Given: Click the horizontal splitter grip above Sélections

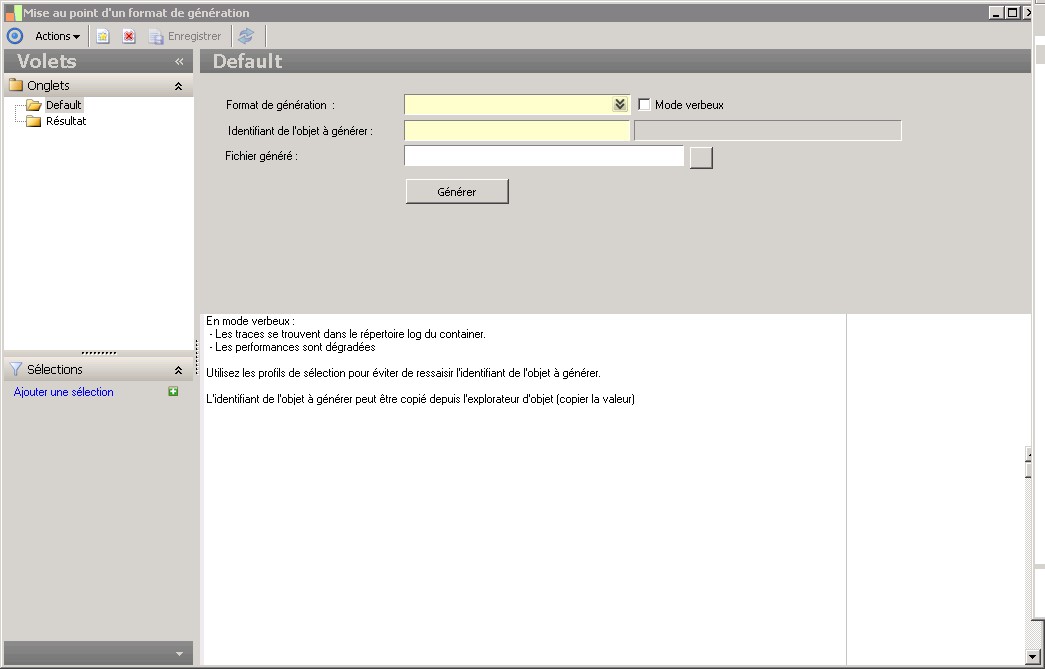Looking at the screenshot, I should click(x=99, y=352).
